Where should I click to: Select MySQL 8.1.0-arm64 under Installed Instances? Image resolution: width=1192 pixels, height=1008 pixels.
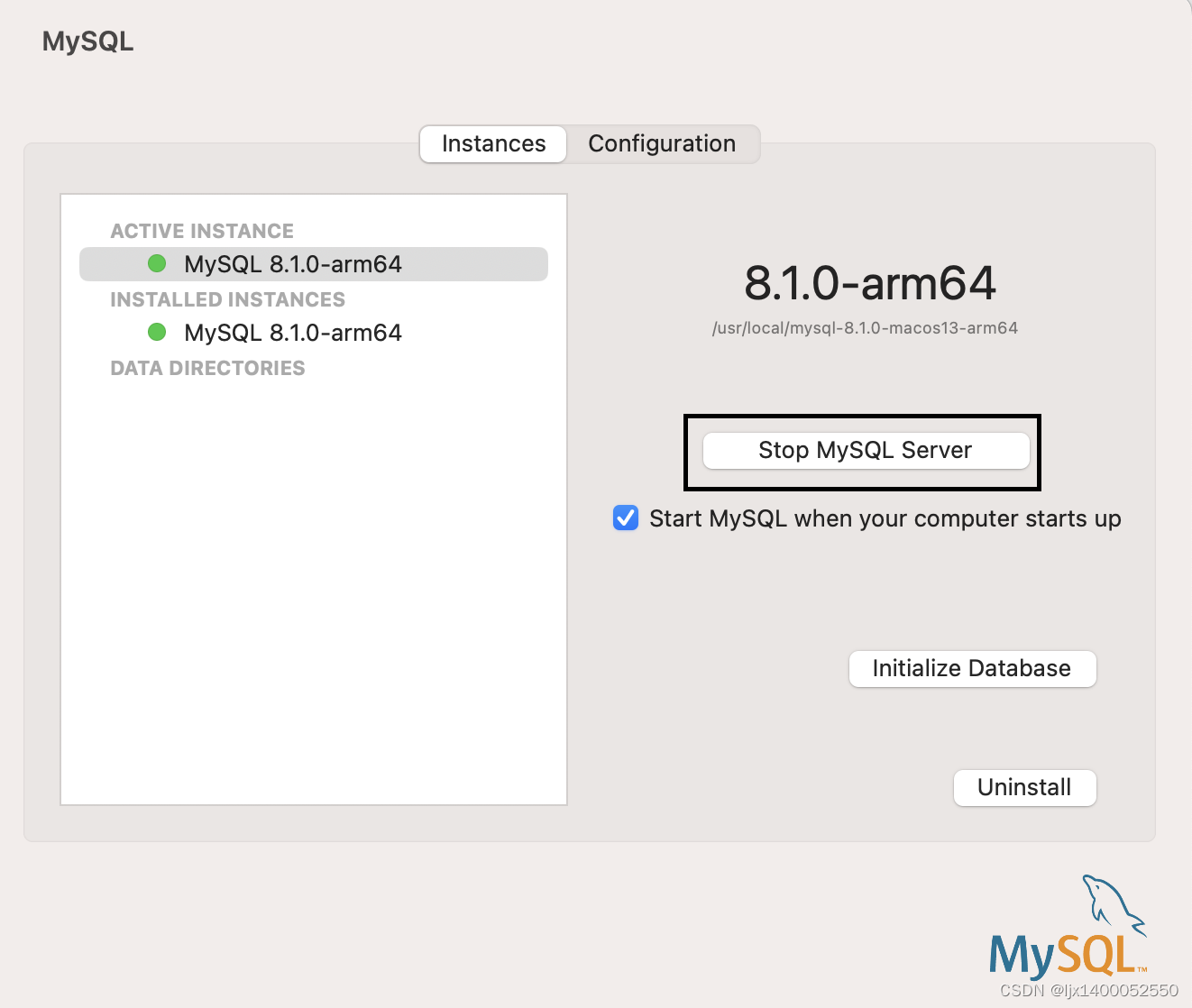point(313,333)
